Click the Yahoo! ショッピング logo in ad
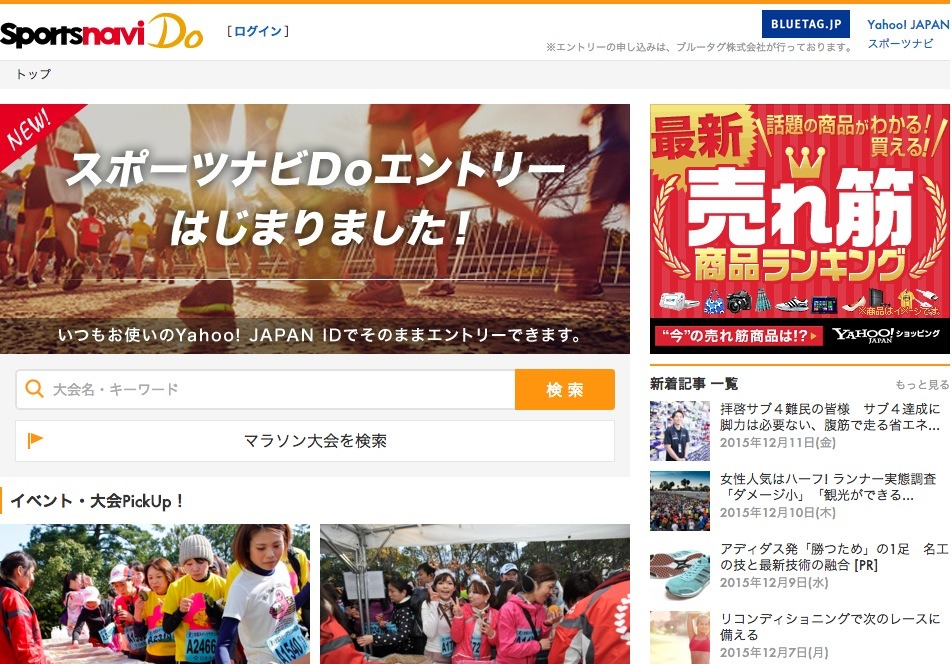Viewport: 952px width, 664px height. point(886,335)
